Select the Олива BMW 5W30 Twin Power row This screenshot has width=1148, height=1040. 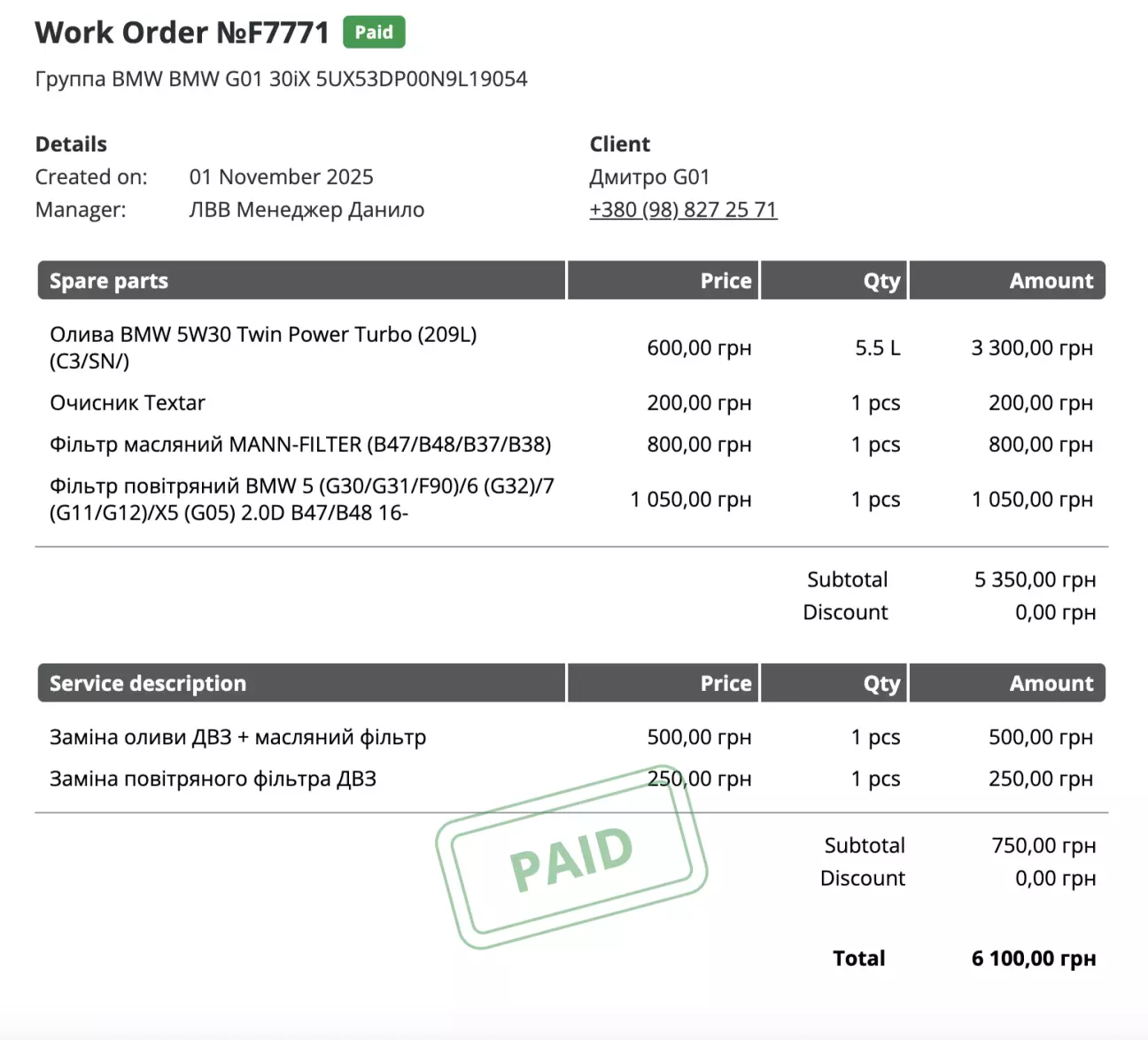(263, 347)
